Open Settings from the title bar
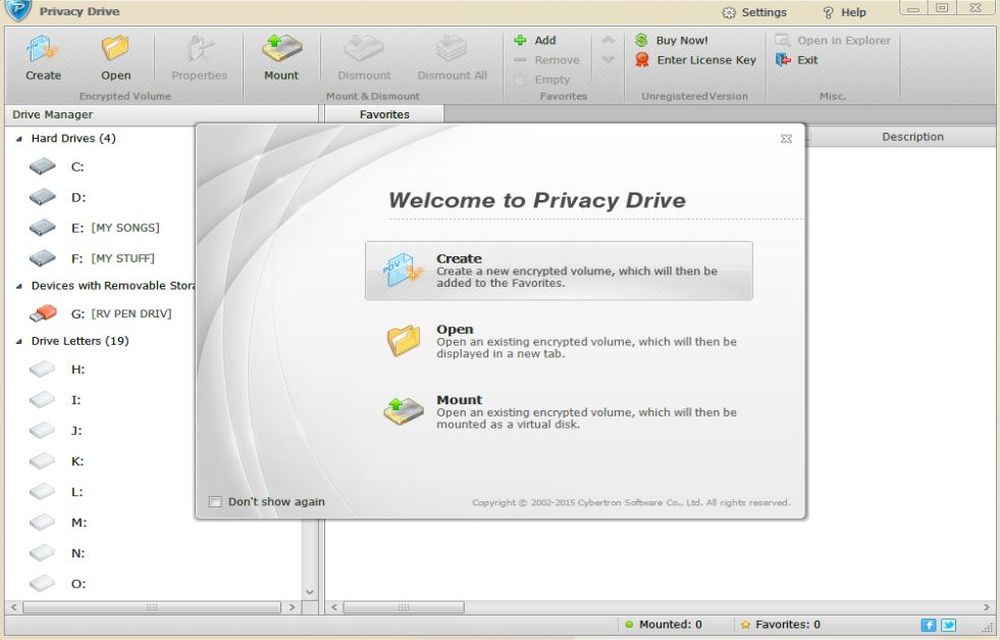 click(754, 12)
